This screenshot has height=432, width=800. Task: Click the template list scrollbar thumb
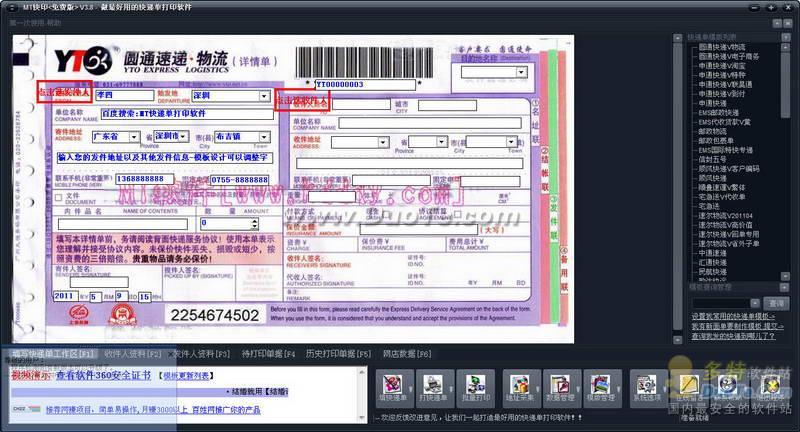[x=786, y=84]
